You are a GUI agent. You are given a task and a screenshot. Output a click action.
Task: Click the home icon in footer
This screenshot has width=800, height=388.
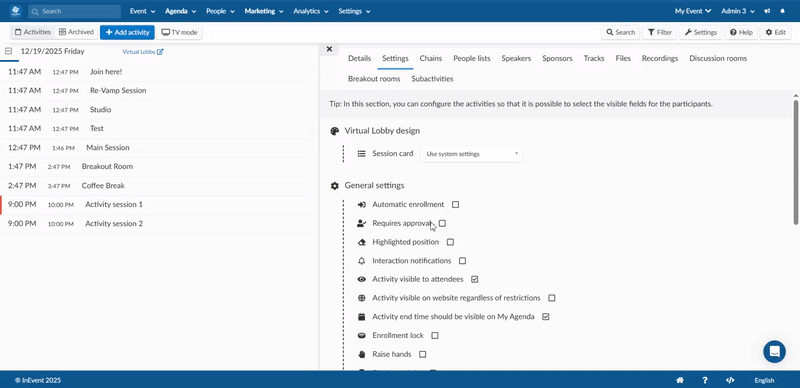click(x=680, y=380)
